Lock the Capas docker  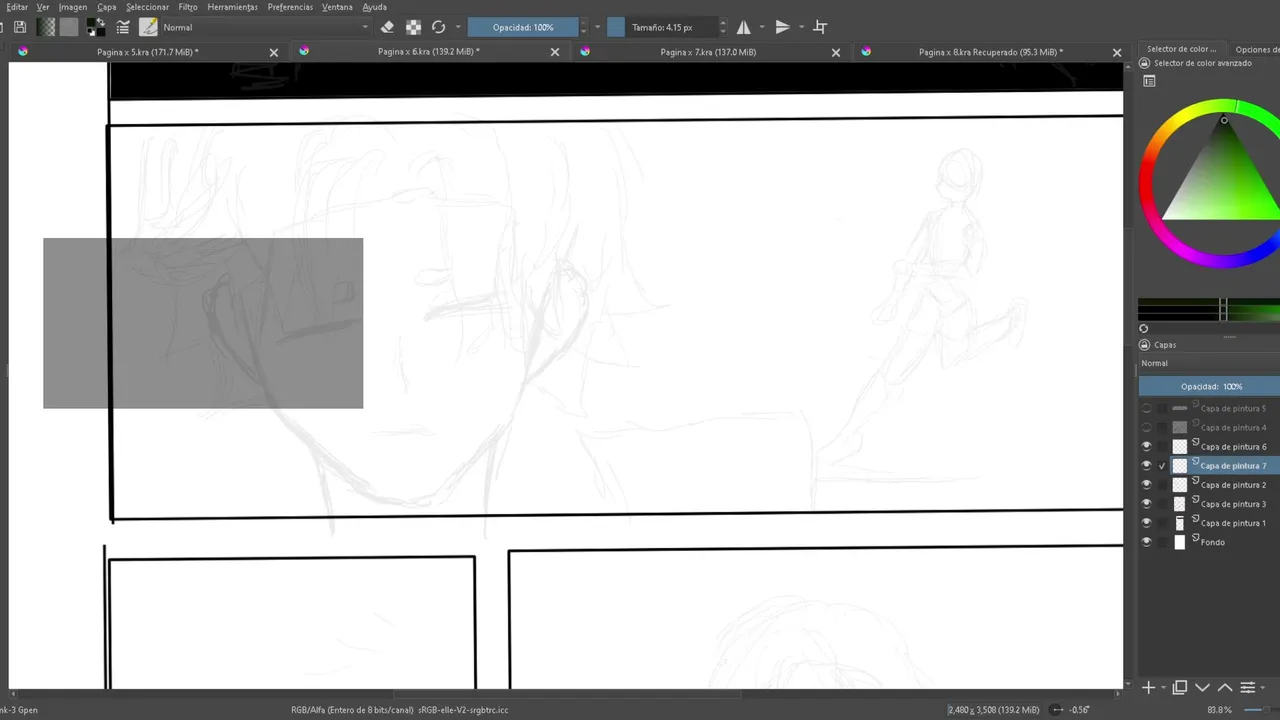click(1145, 345)
